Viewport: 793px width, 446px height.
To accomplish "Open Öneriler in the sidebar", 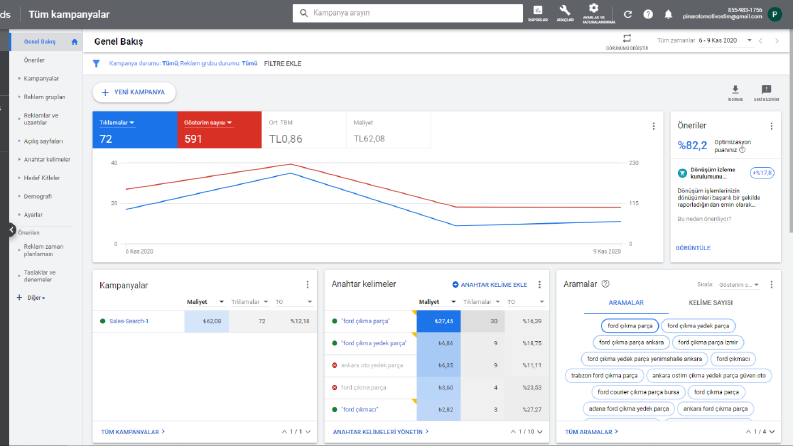I will tap(34, 60).
